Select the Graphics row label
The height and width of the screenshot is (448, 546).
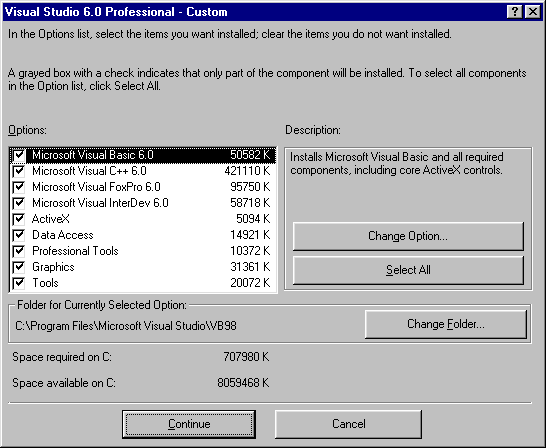click(53, 267)
